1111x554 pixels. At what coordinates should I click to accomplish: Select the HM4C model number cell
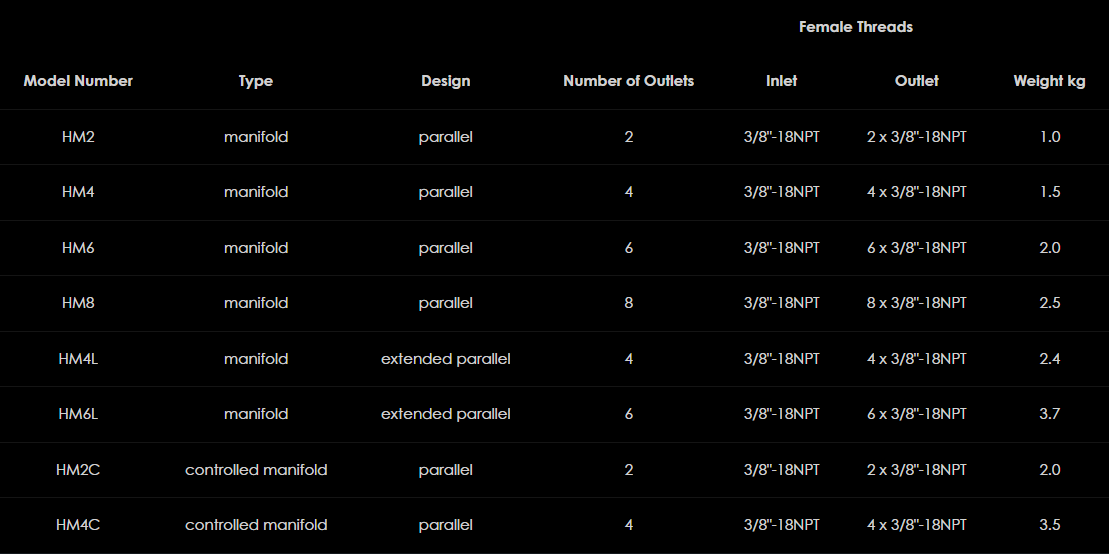tap(78, 525)
